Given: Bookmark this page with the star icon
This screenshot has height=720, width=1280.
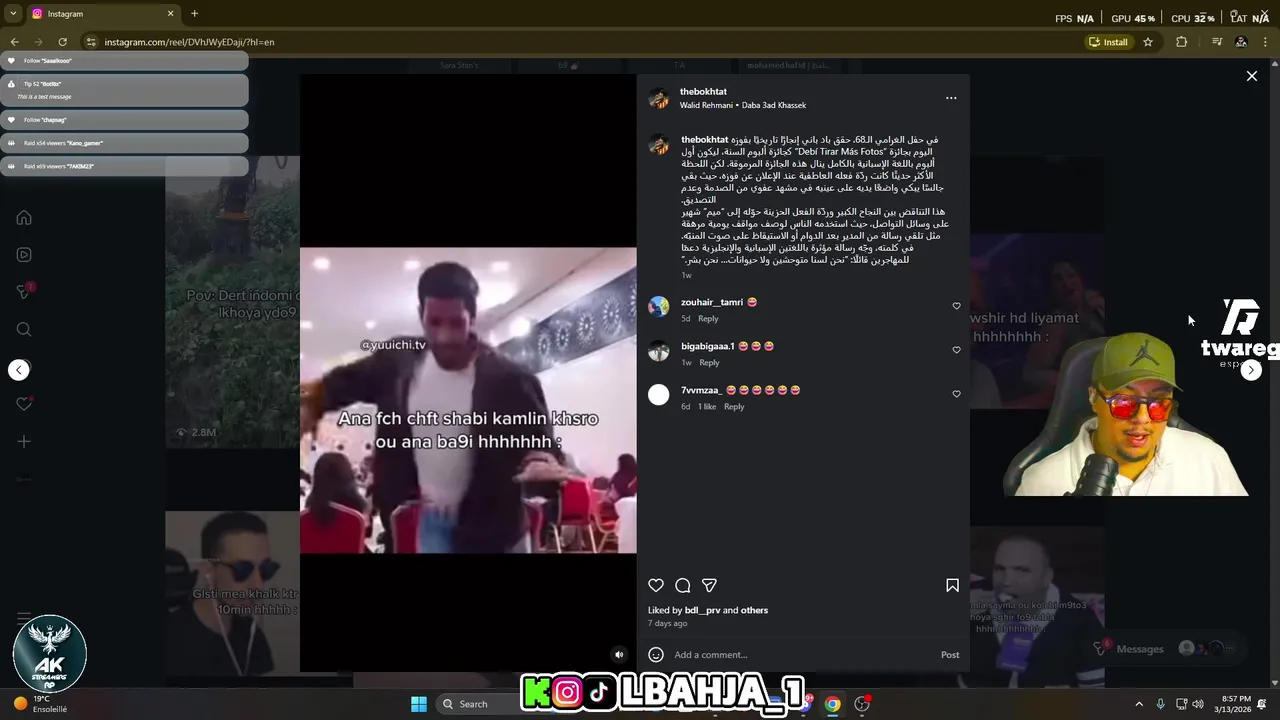Looking at the screenshot, I should coord(1148,42).
